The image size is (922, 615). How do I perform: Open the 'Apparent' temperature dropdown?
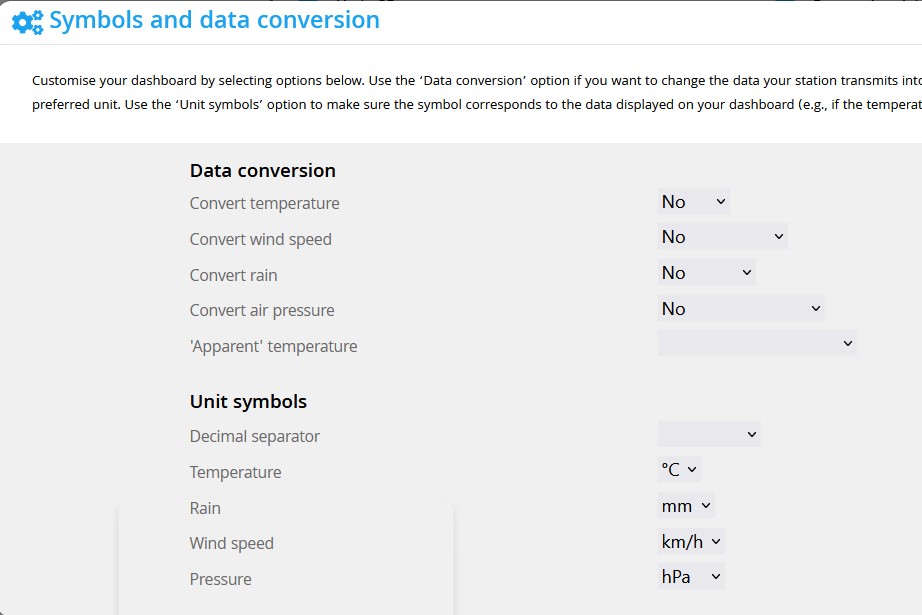[x=757, y=342]
